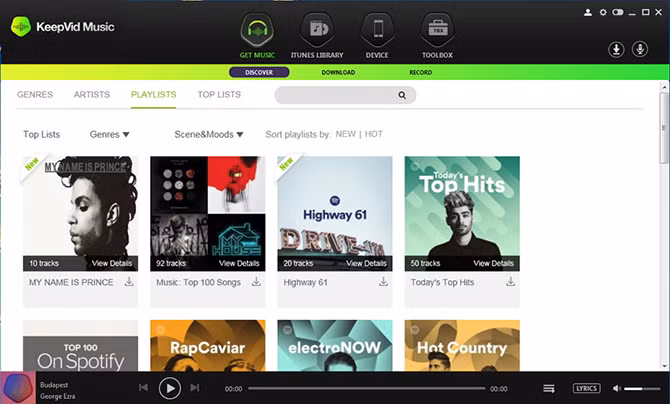Expand the Scene&Moods dropdown
Screen dimensions: 670x404
click(208, 134)
